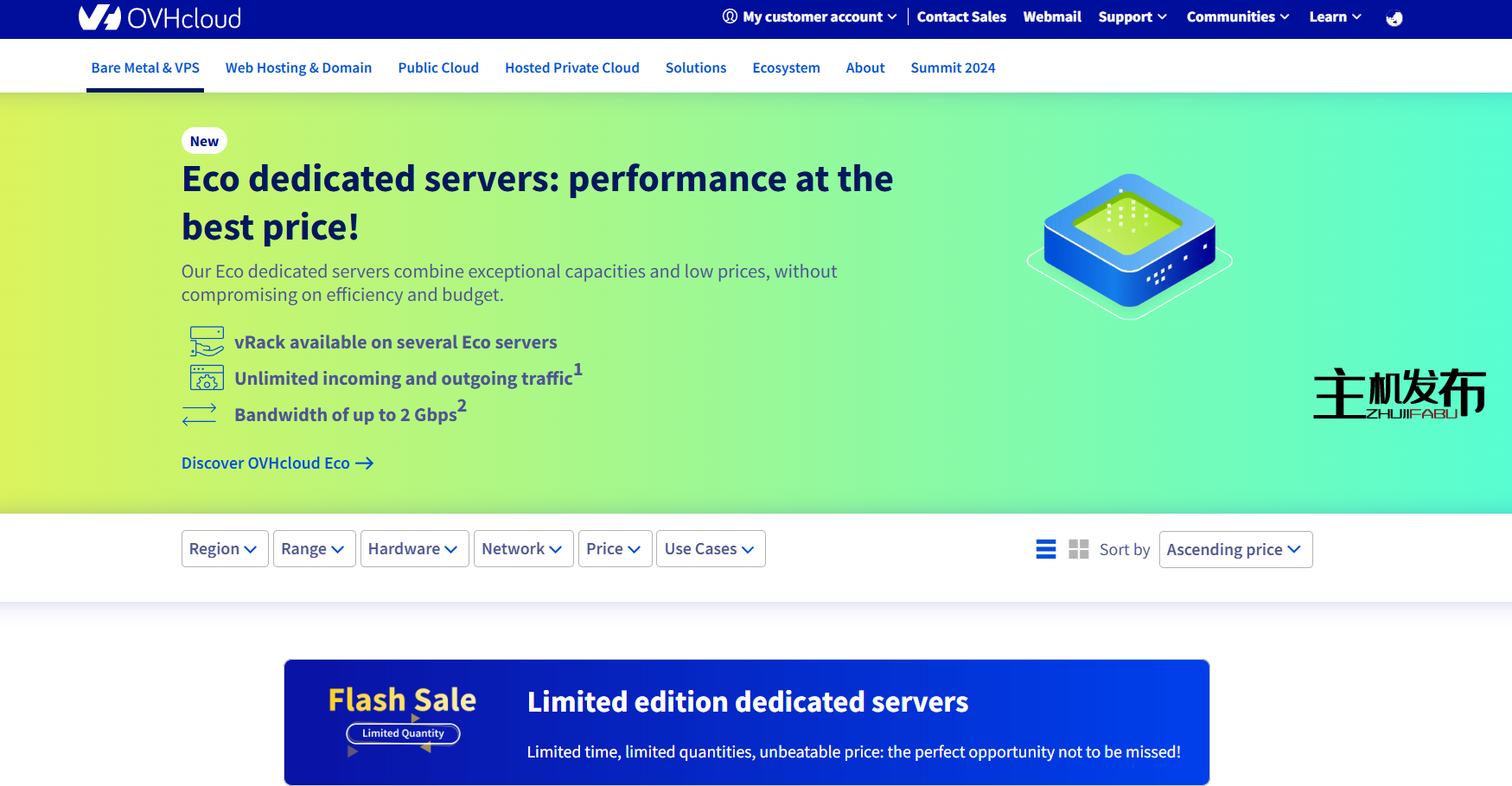Viewport: 1512px width, 786px height.
Task: Click the bandwidth arrows icon
Action: 200,415
